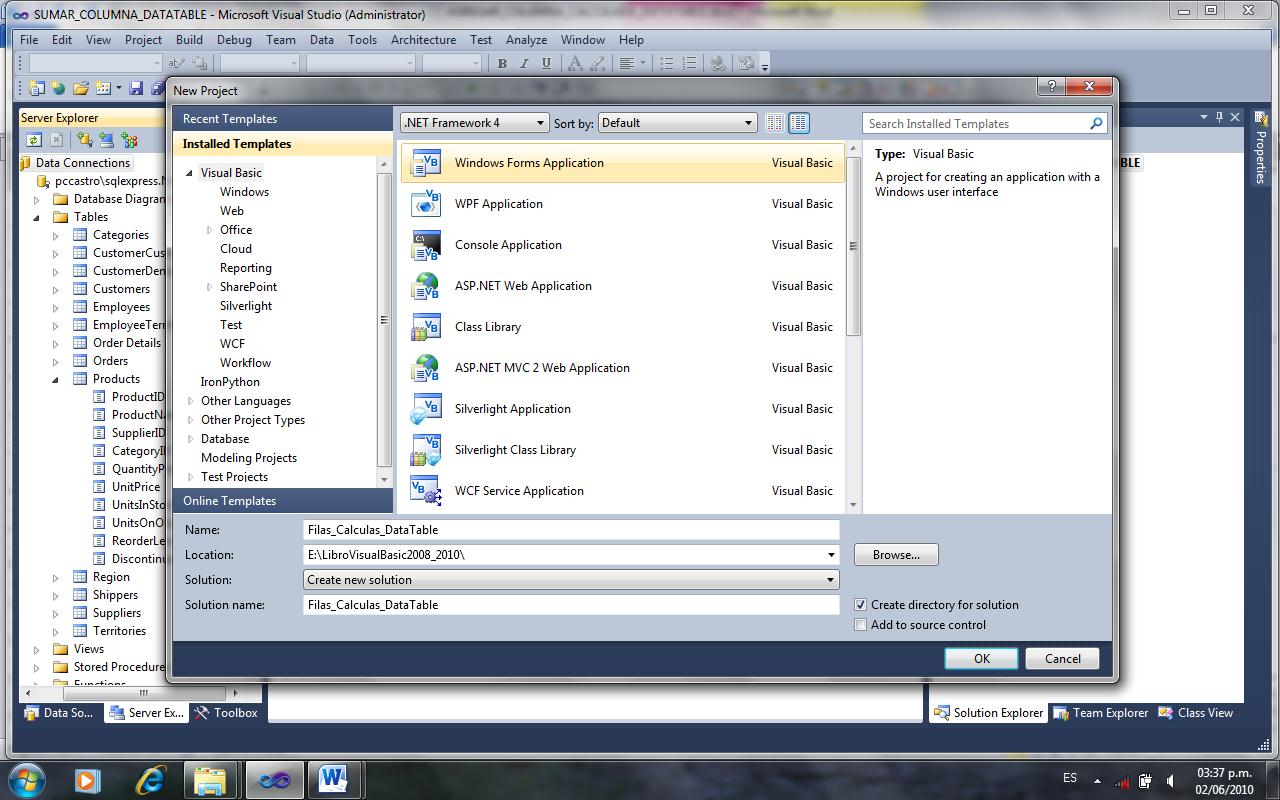Open the Sort by Default dropdown
Screen dimensions: 1280x800
749,122
